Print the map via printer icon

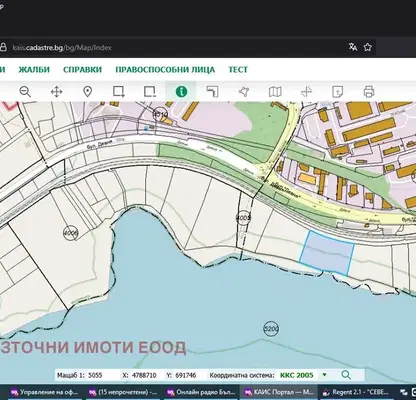click(369, 91)
